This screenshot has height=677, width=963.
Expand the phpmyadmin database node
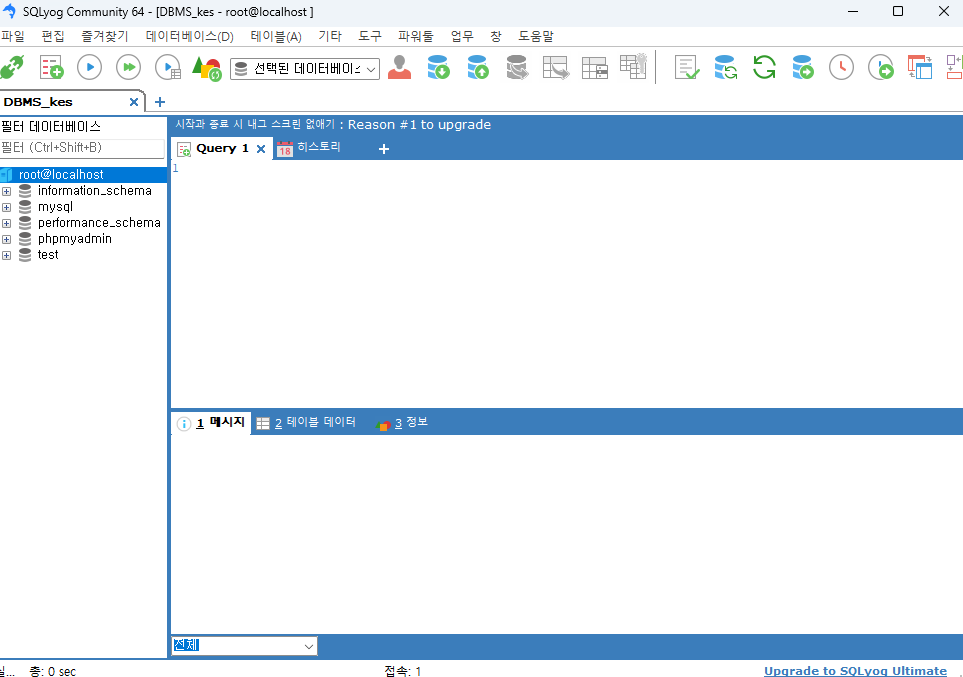click(7, 239)
